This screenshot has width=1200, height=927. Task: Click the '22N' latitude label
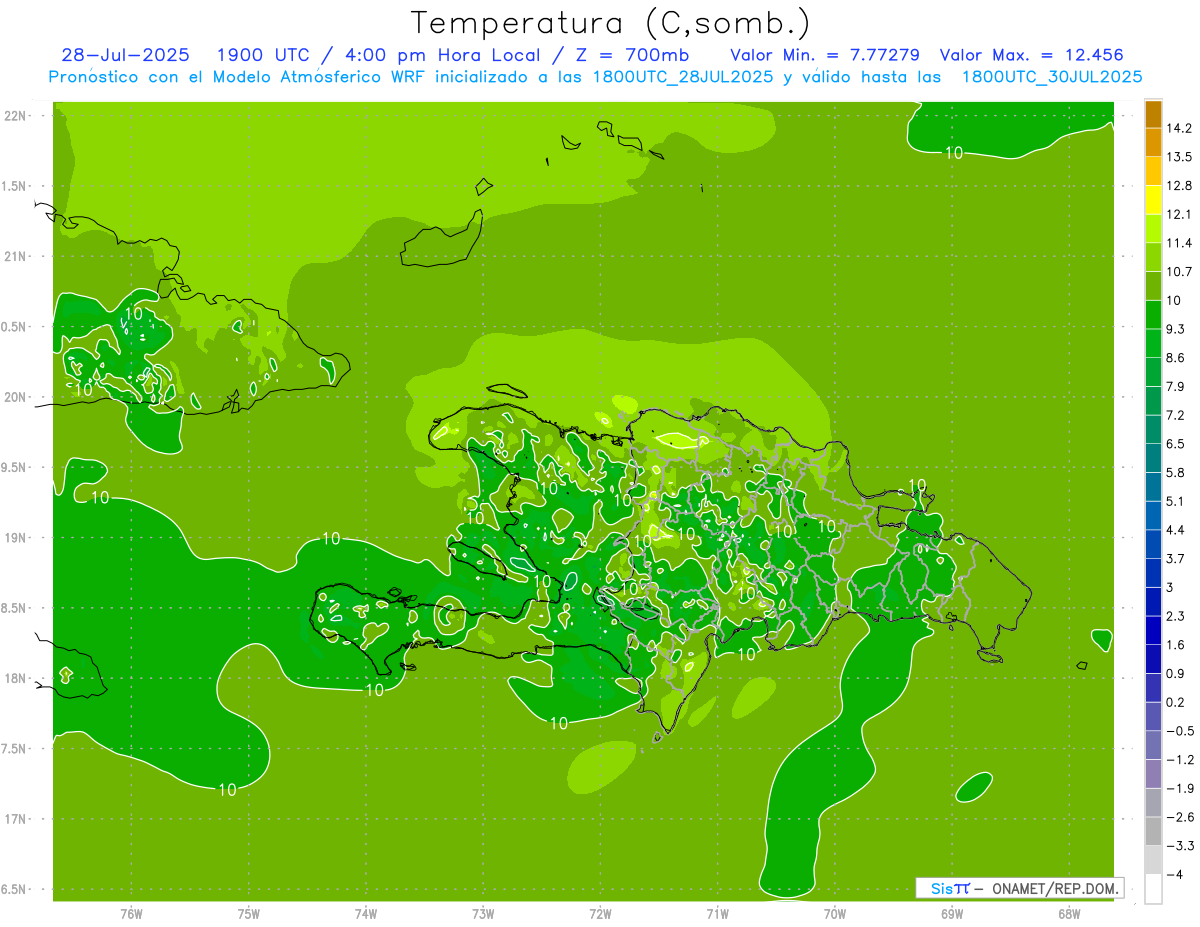pos(16,116)
